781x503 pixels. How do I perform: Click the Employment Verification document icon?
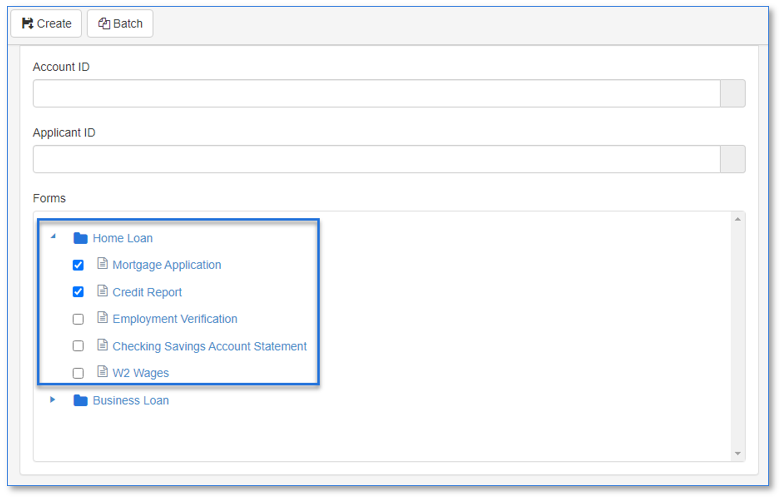(x=102, y=317)
